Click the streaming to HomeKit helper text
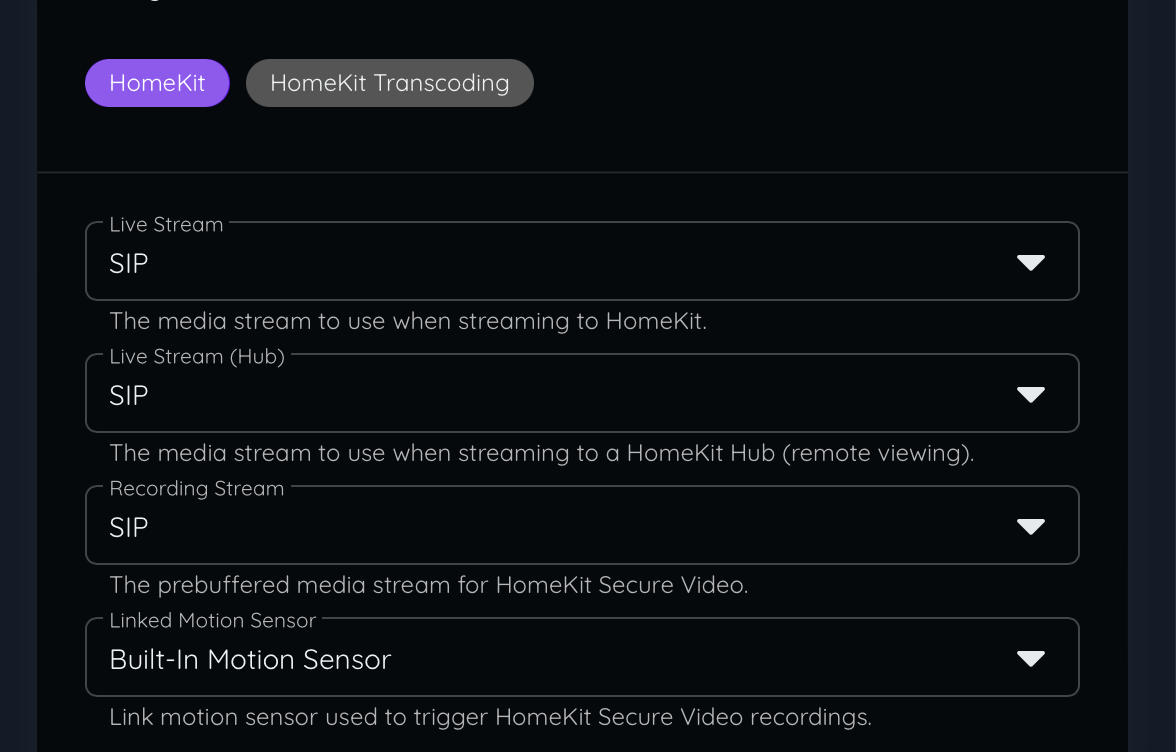 (x=407, y=321)
